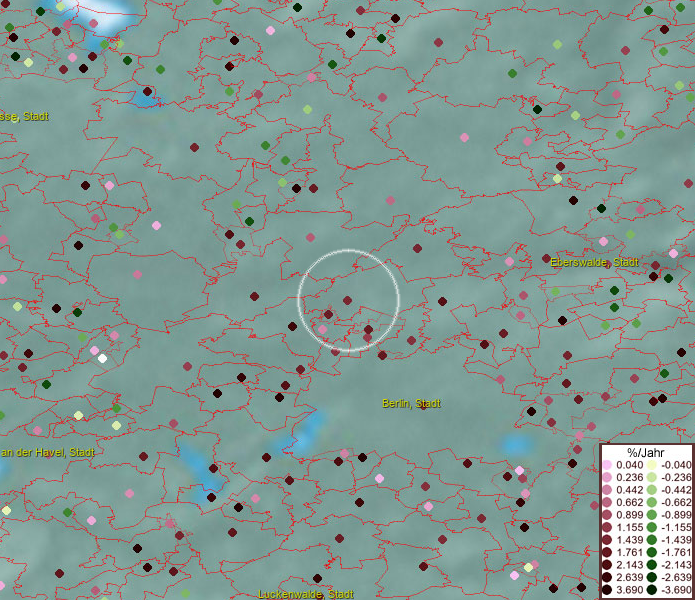Click the legend color swatch for 0.040
Screen dimensions: 695x600
[x=607, y=465]
